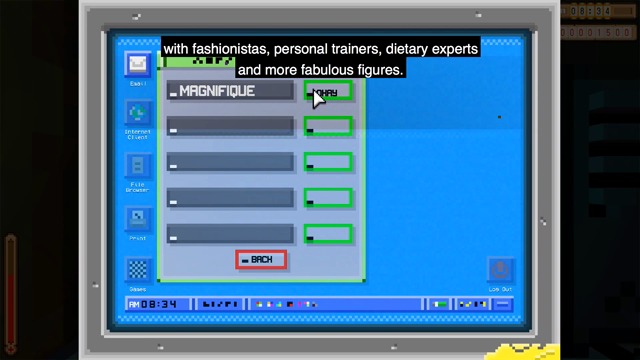The image size is (640, 360).
Task: Launch the Internet Client icon
Action: (x=138, y=113)
